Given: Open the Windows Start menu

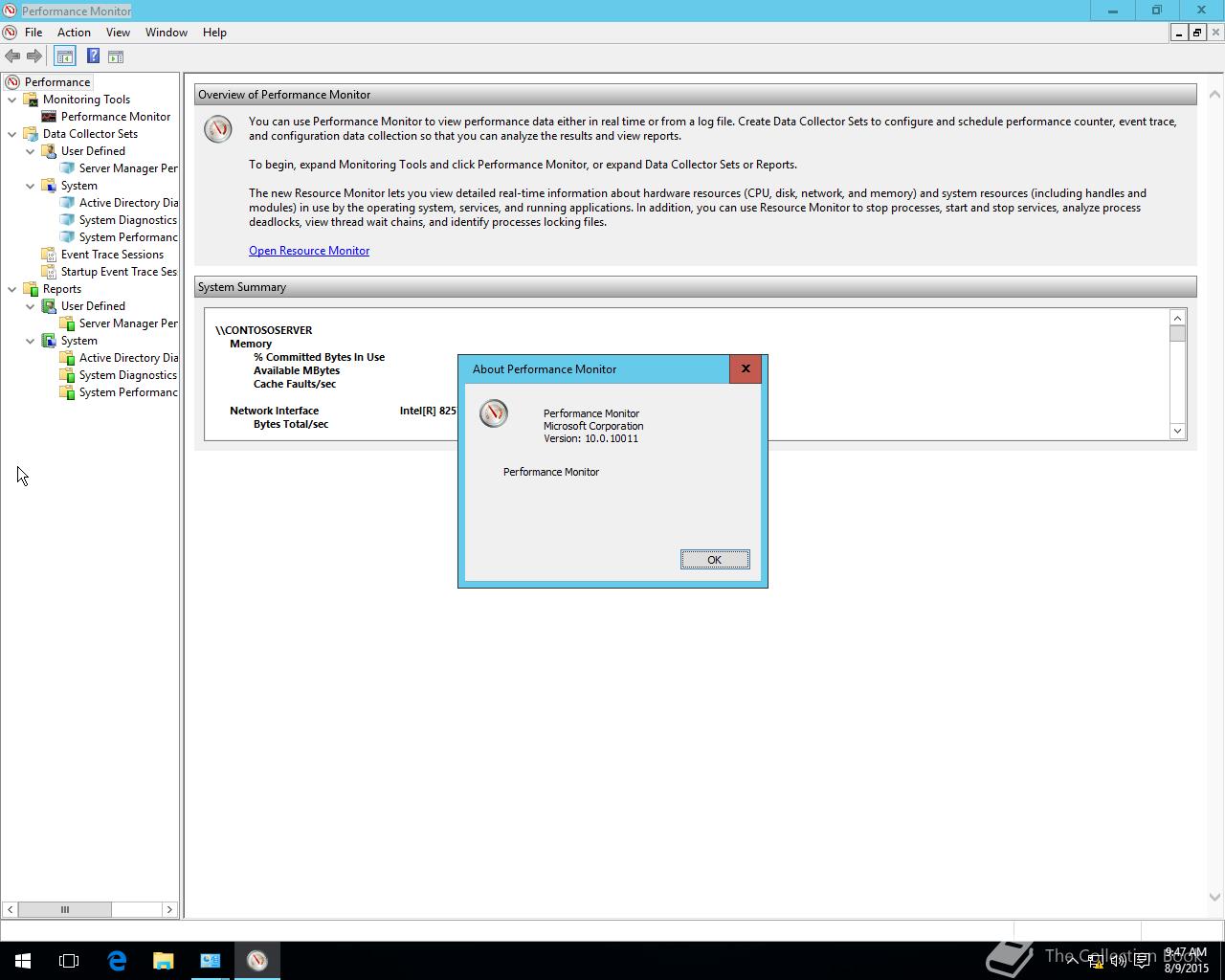Looking at the screenshot, I should [x=23, y=961].
